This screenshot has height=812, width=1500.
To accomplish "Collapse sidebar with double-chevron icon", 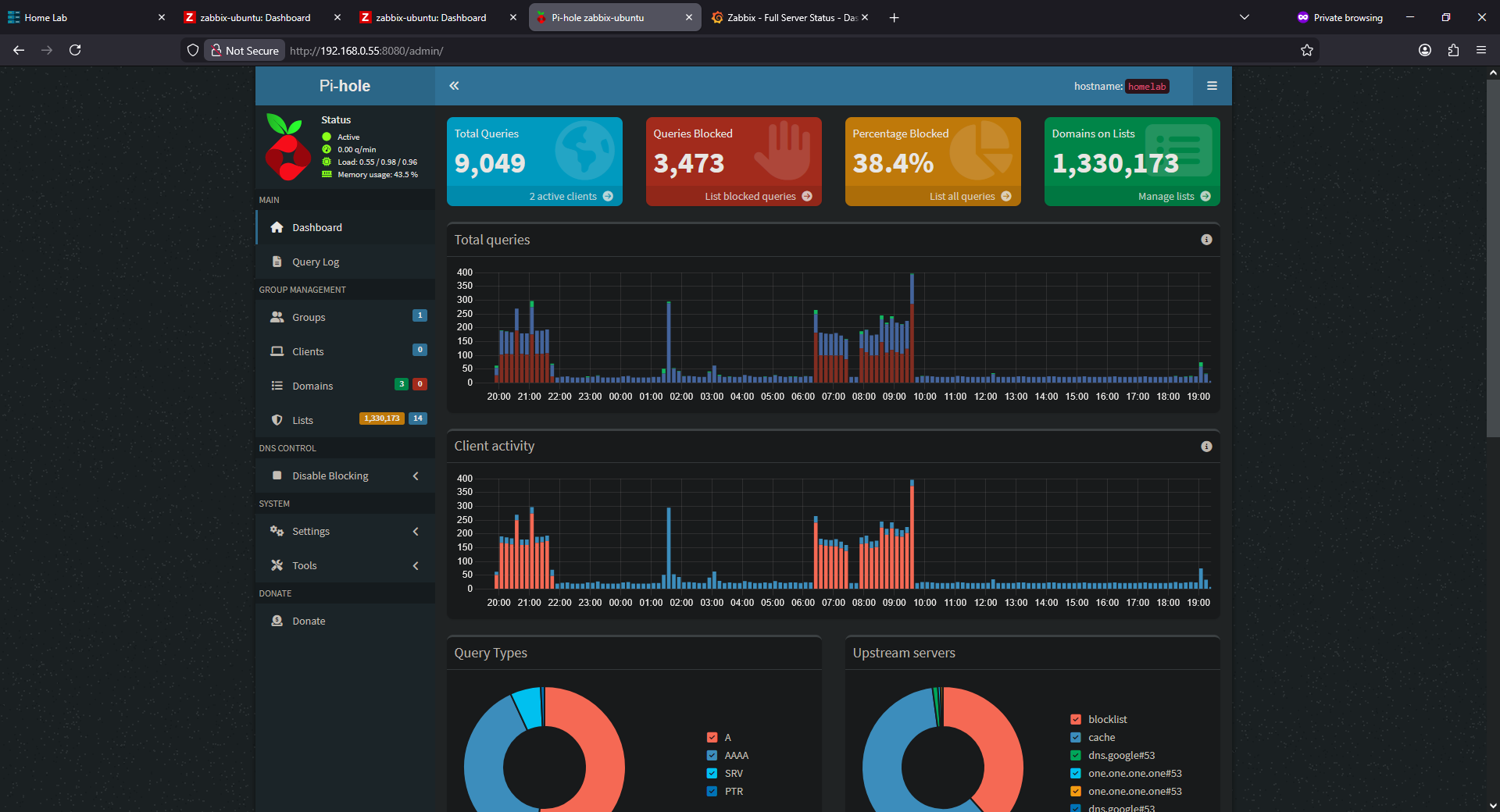I will (454, 86).
